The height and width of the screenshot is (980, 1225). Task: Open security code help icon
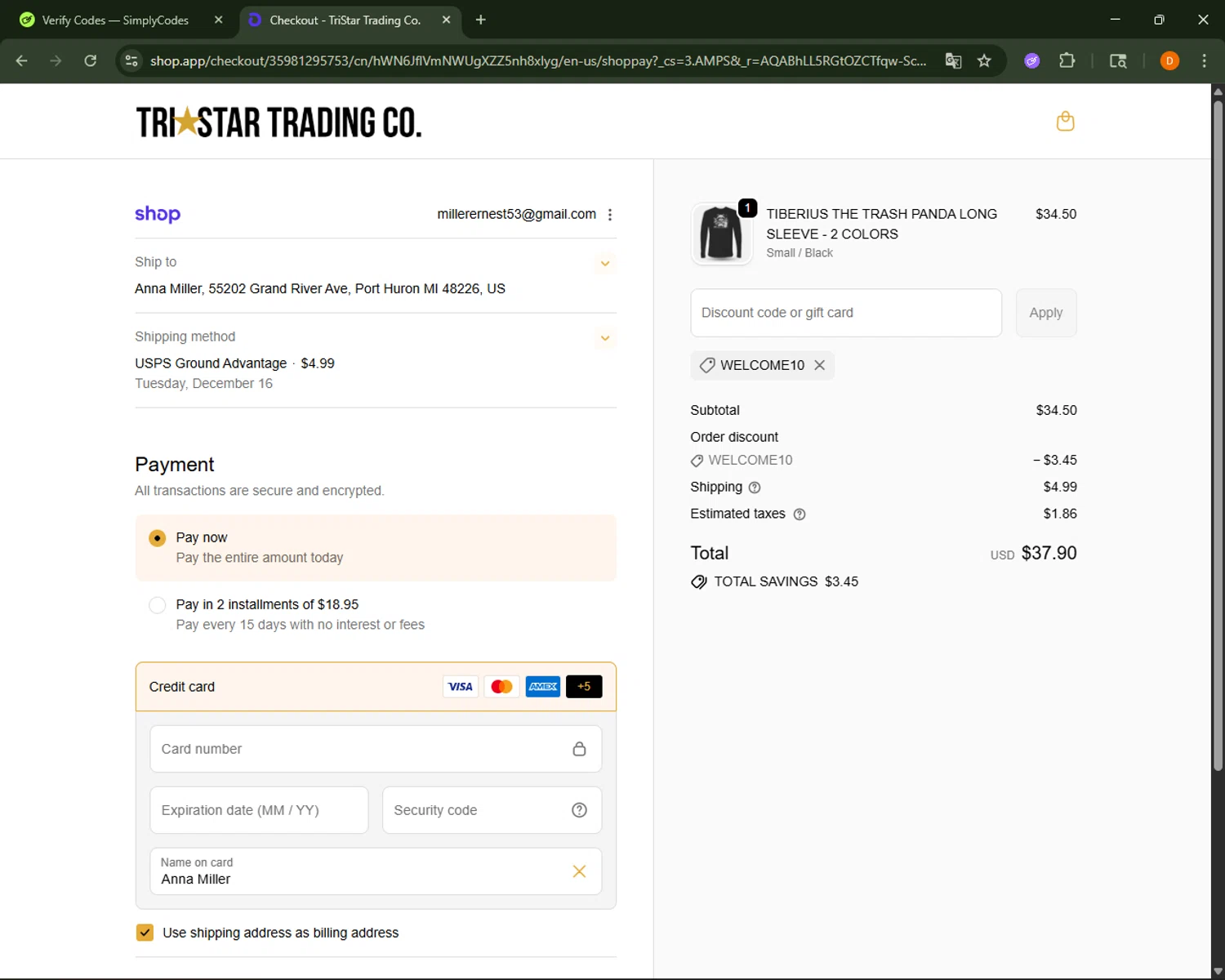tap(579, 810)
